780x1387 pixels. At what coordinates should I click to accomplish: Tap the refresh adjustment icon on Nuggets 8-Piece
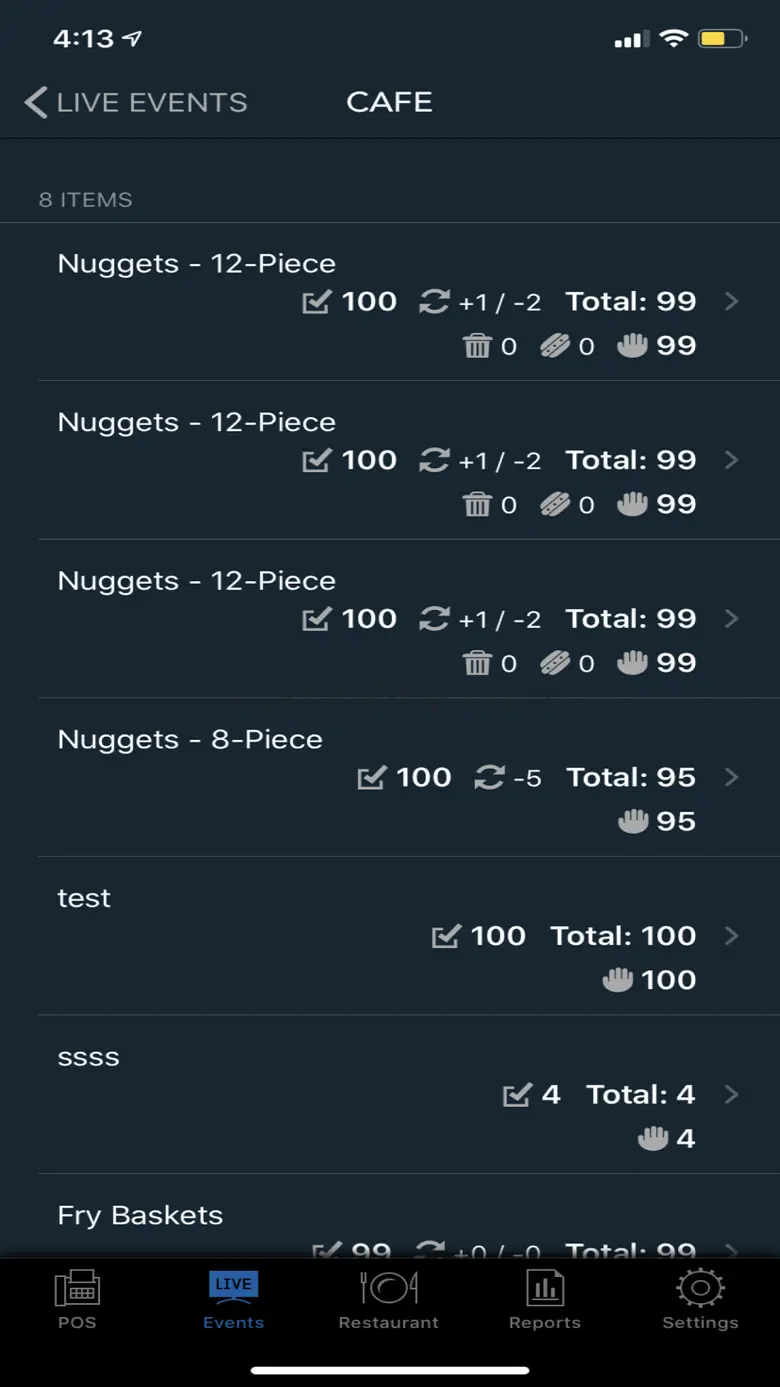489,777
